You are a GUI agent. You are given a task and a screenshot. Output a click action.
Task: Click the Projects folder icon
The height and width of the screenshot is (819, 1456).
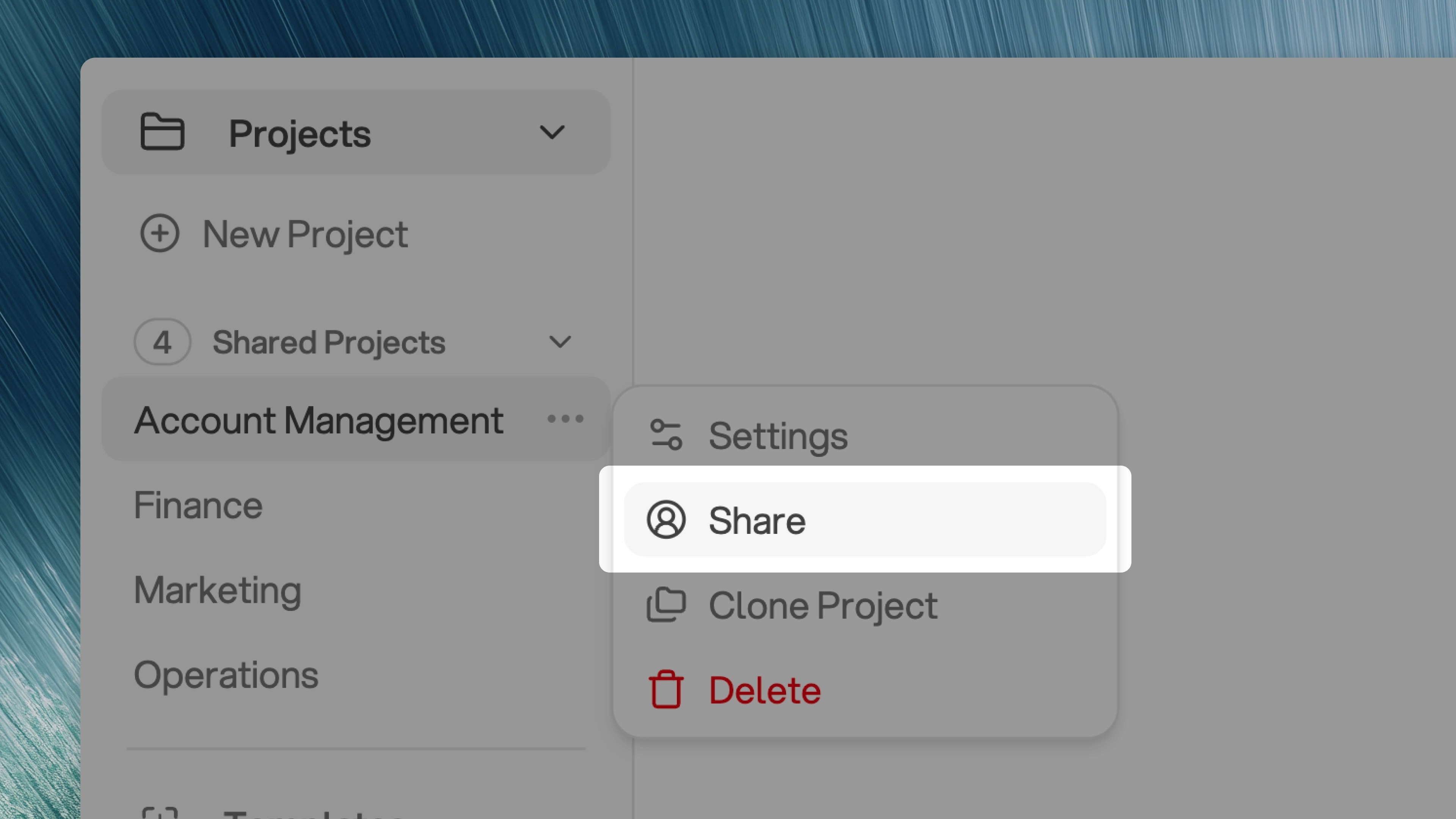[x=162, y=132]
